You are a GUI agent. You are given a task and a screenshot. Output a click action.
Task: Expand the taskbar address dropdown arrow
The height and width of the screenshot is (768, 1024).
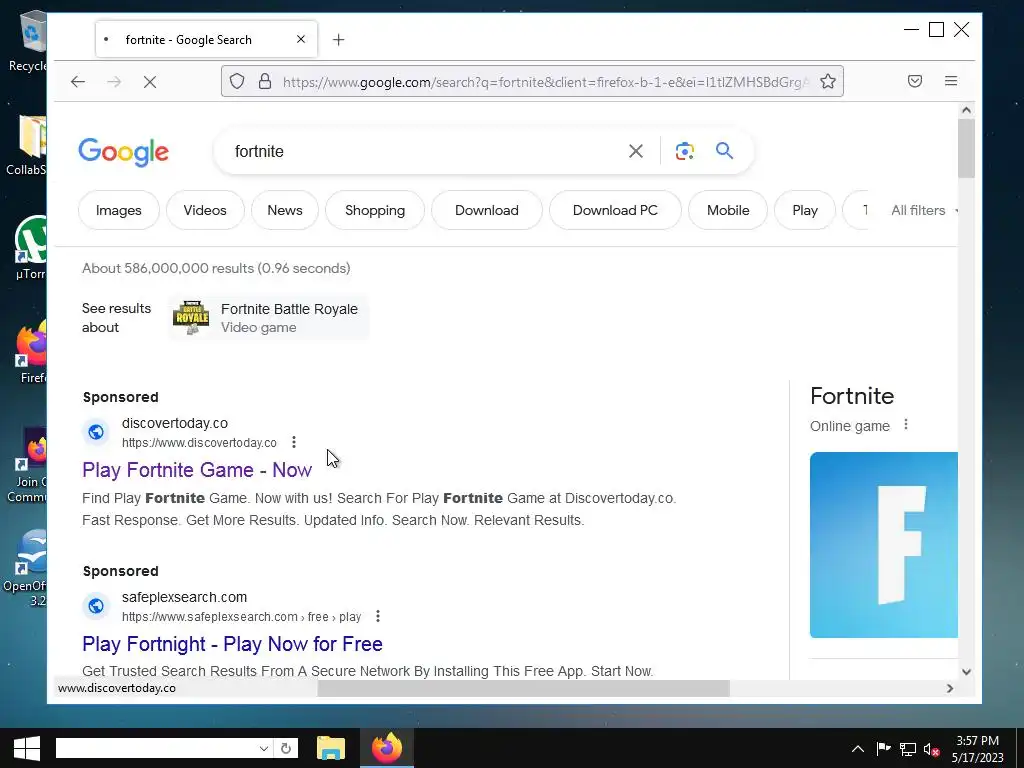(263, 748)
